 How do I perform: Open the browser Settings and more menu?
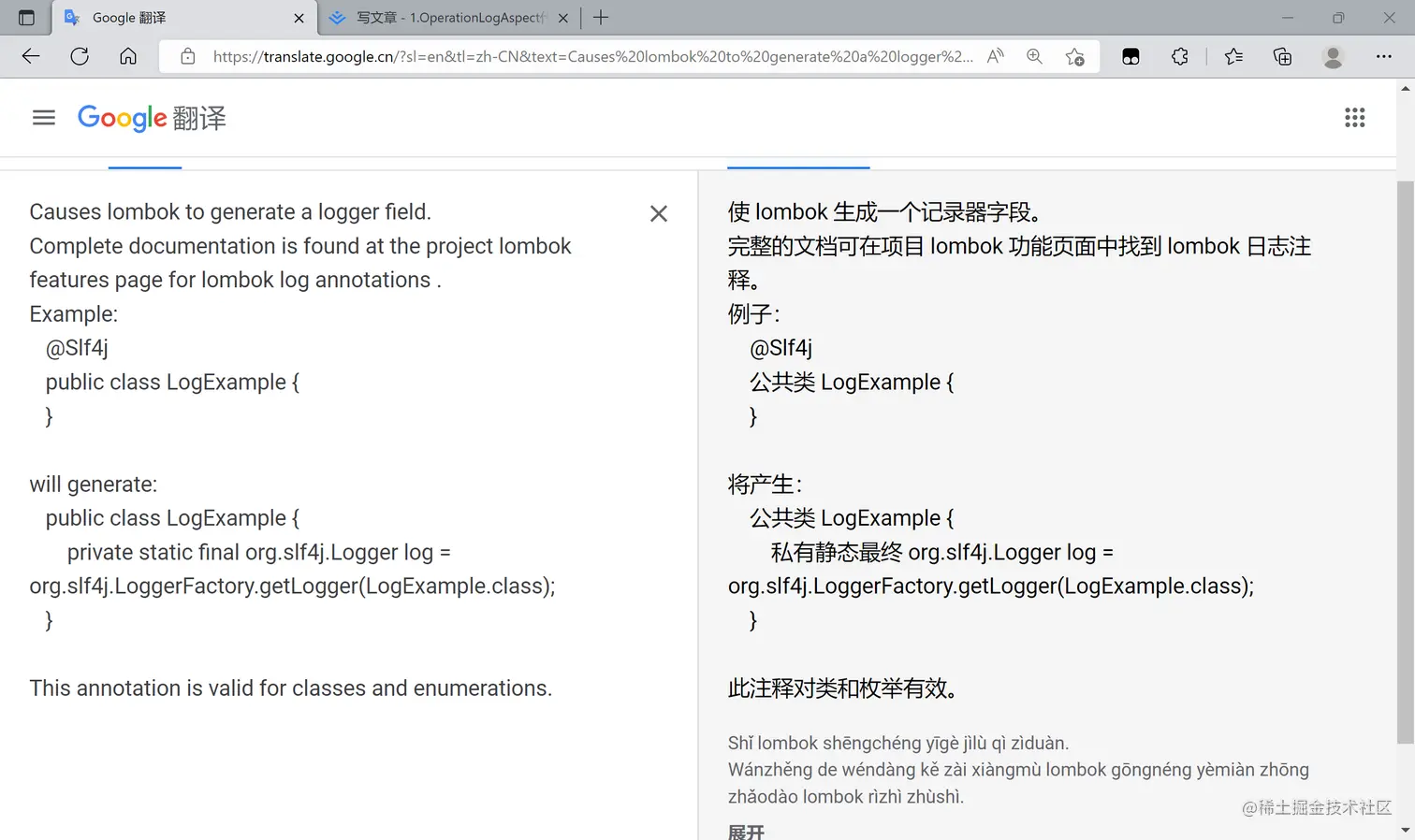coord(1384,56)
